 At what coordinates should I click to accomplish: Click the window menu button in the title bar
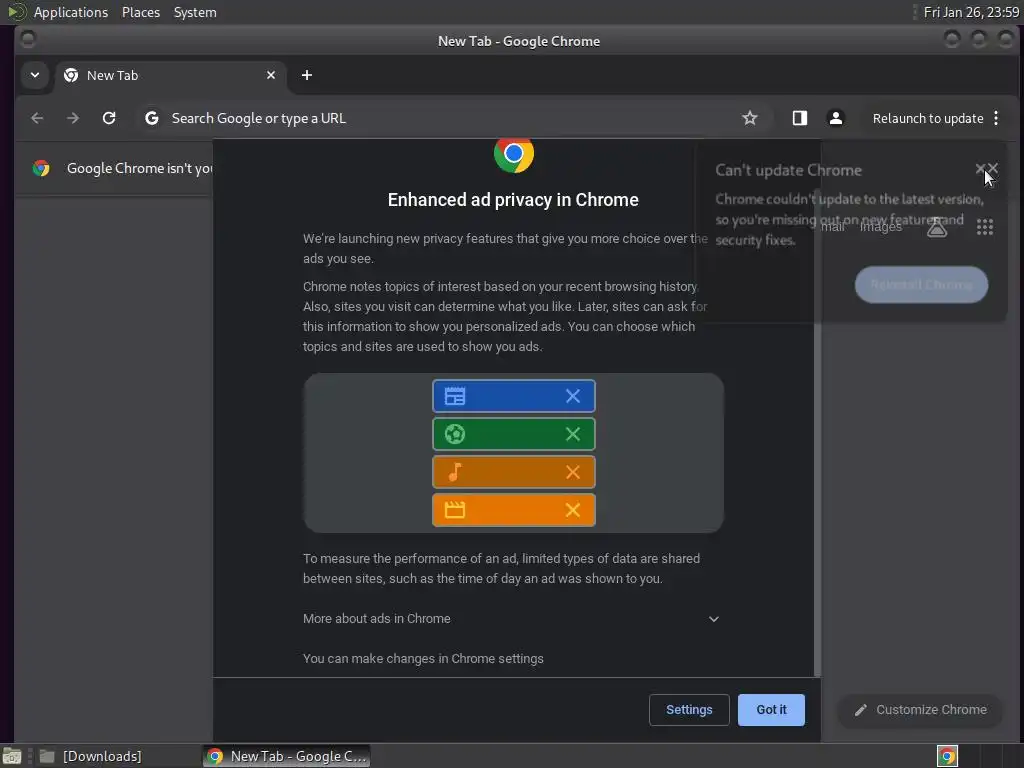point(28,40)
